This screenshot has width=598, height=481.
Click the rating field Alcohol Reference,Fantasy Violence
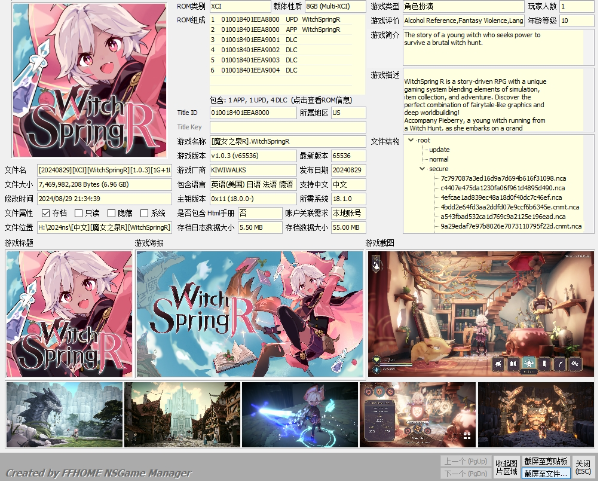pyautogui.click(x=463, y=21)
